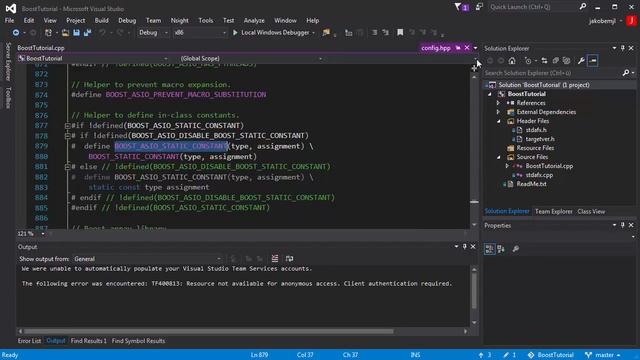
Task: Toggle Preview Selected Items button
Action: pyautogui.click(x=593, y=61)
